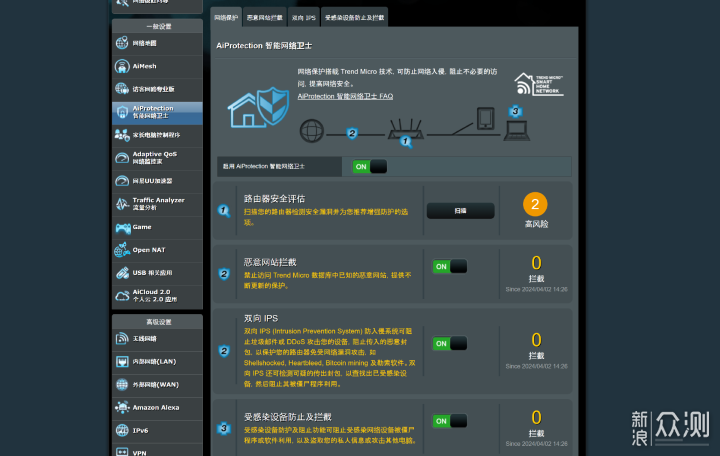Toggle the 双向 IPS ON switch
This screenshot has width=720, height=456.
(450, 343)
